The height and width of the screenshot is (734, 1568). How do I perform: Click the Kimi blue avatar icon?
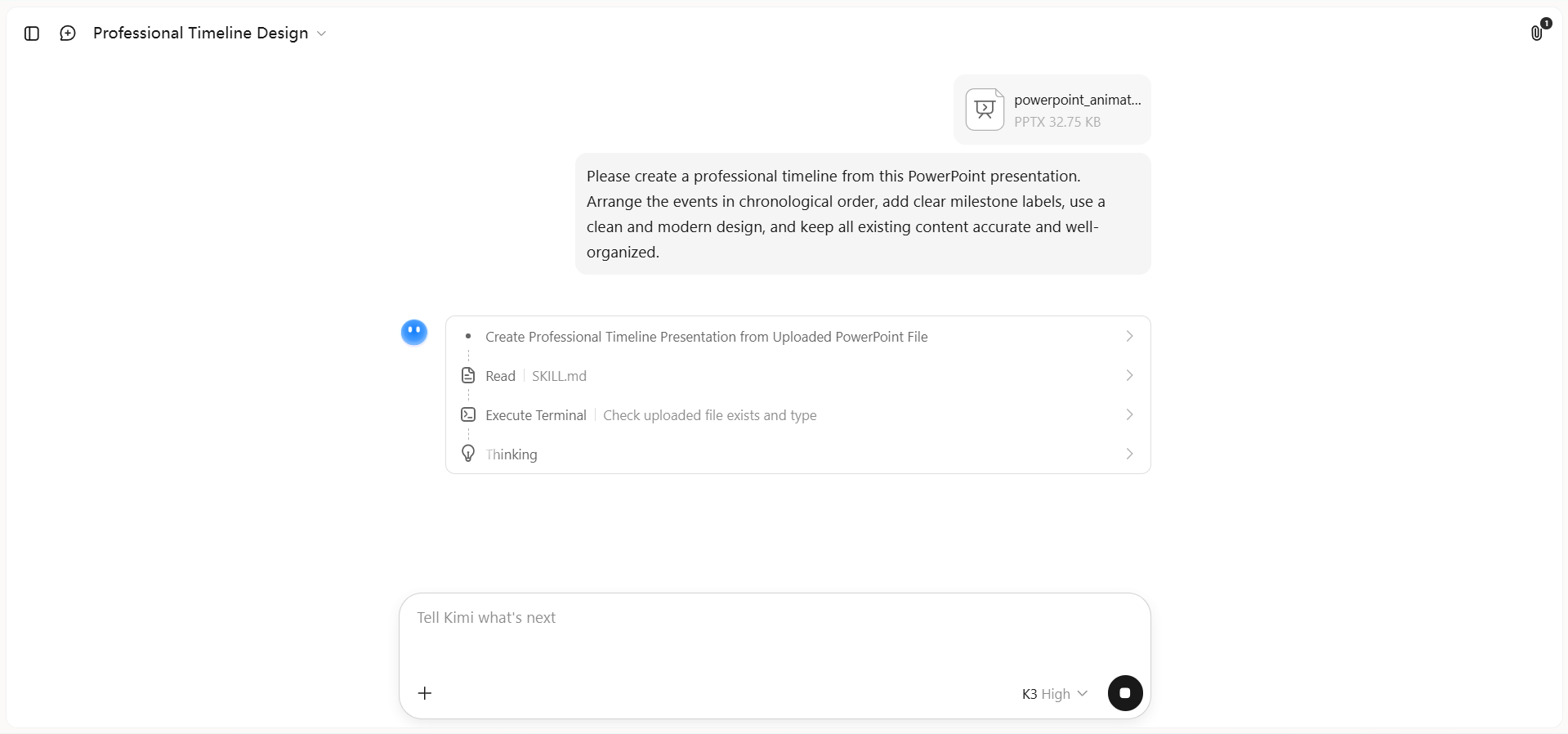click(414, 332)
